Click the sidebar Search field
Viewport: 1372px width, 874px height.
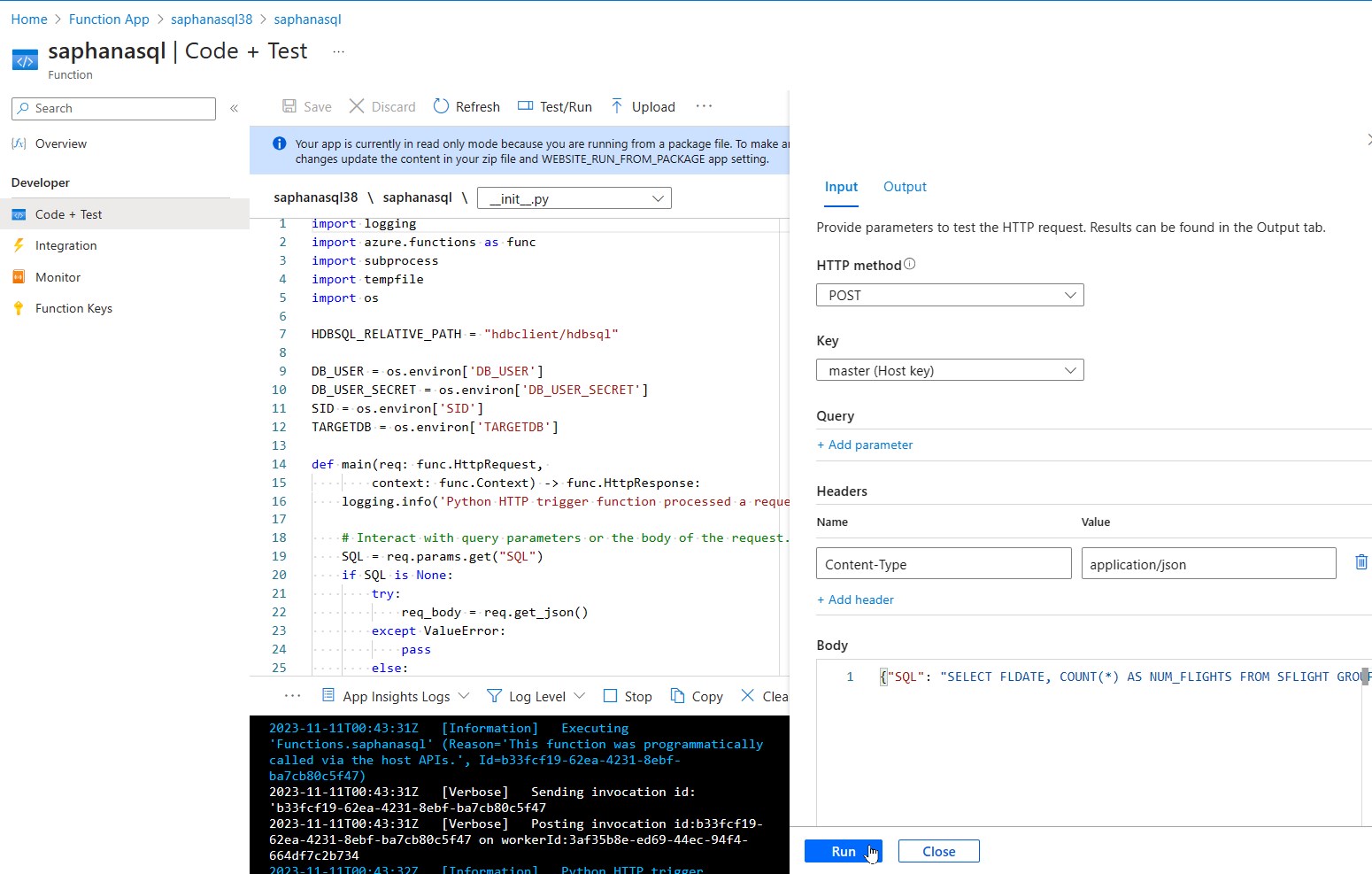[x=113, y=108]
